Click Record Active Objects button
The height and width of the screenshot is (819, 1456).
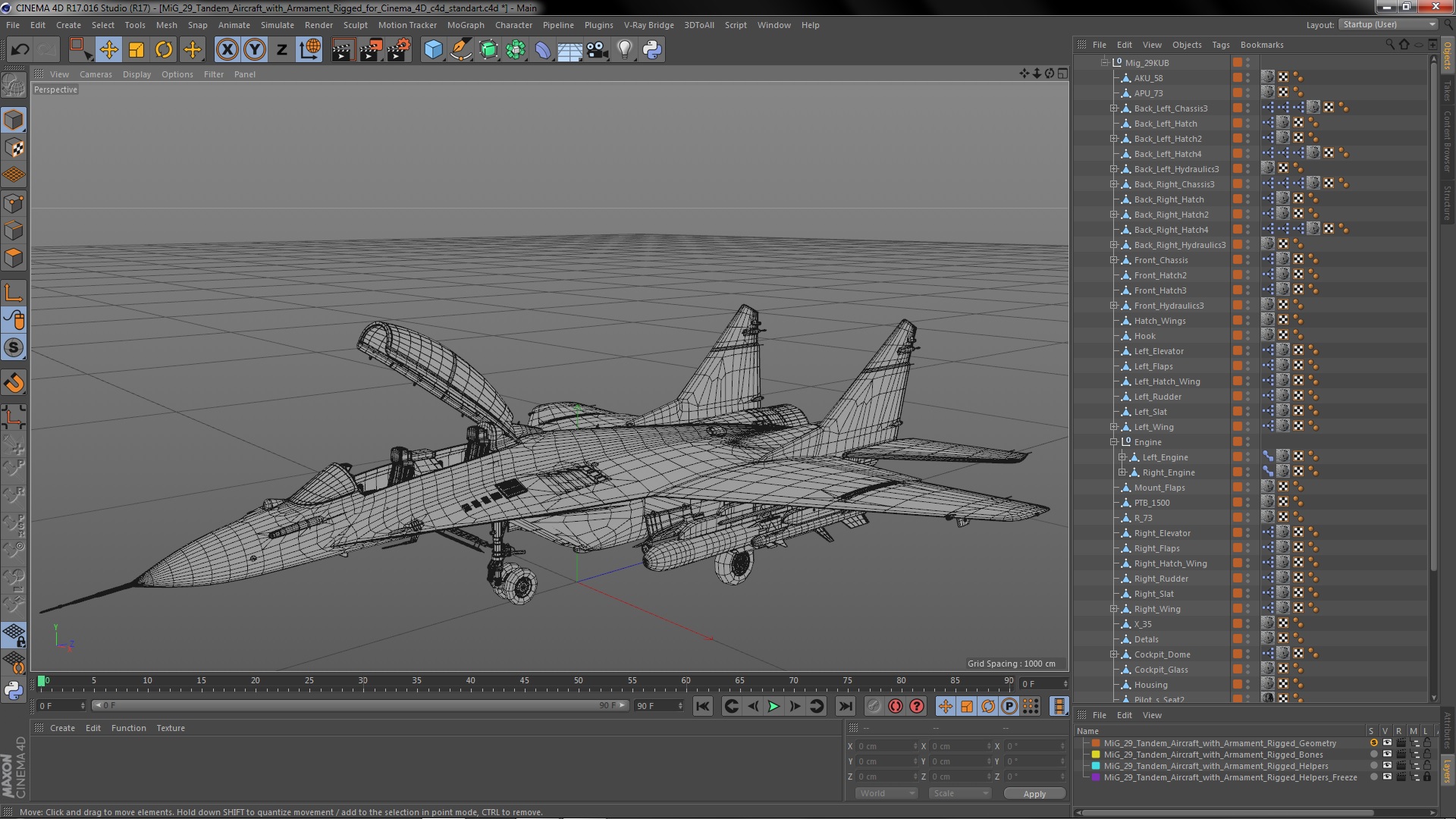pos(874,706)
